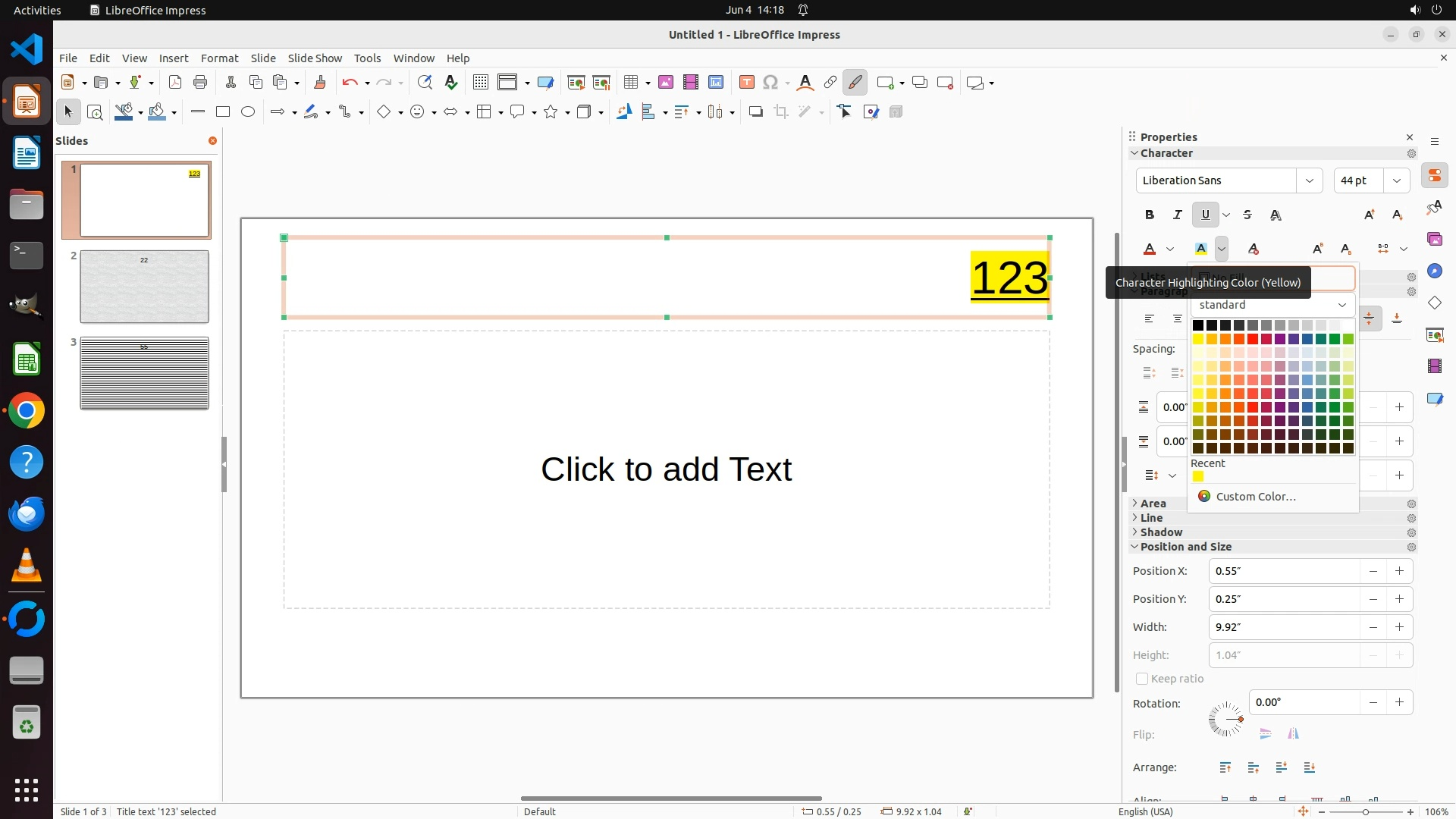Open the Slide Show menu
The image size is (1456, 819).
click(315, 58)
